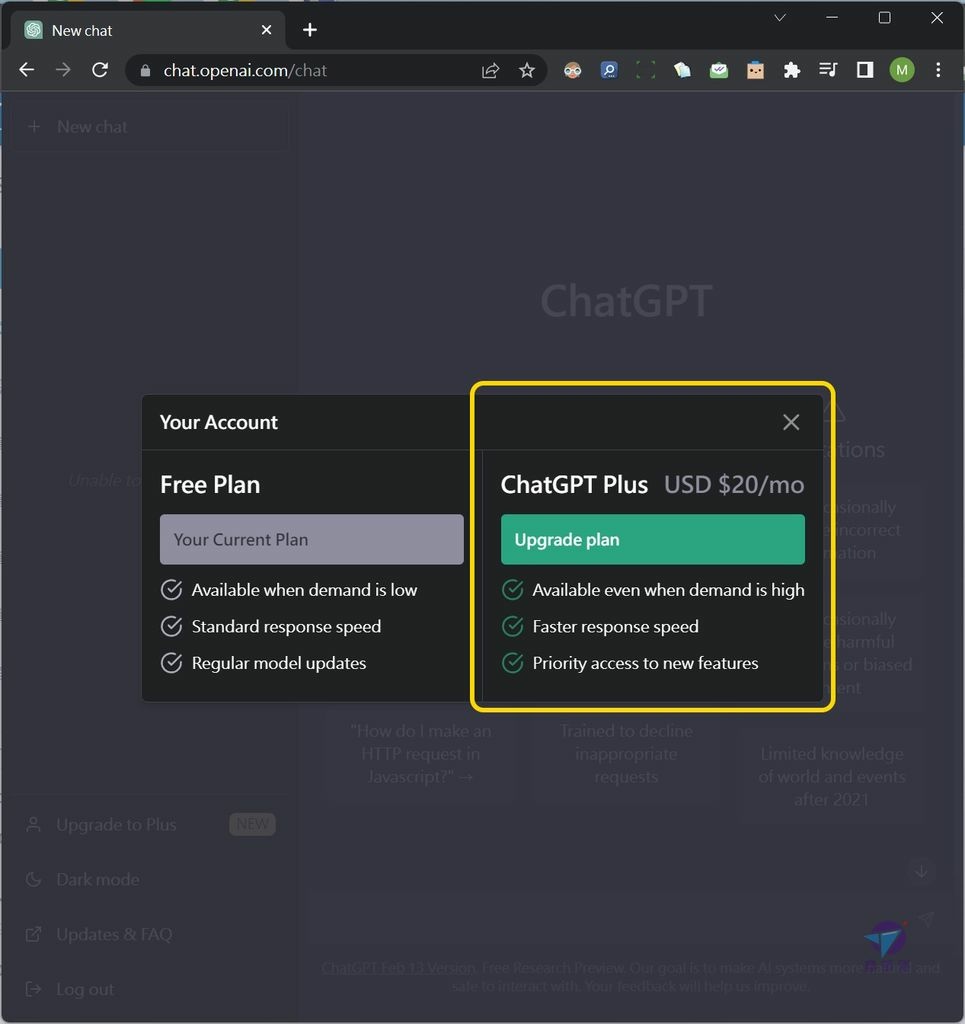Open the Extensions puzzle piece menu
The width and height of the screenshot is (965, 1024).
(792, 71)
